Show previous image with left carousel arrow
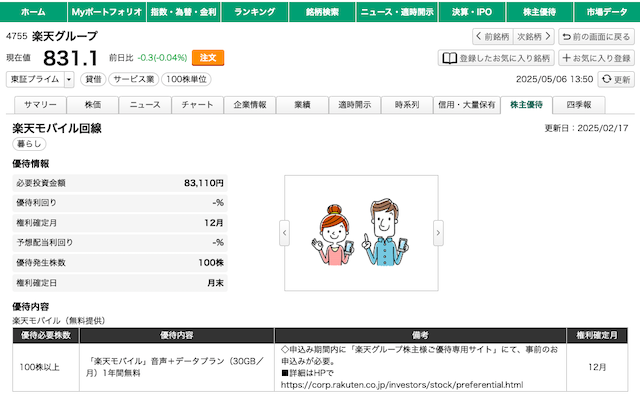Screen dimensions: 640x395 click(284, 233)
